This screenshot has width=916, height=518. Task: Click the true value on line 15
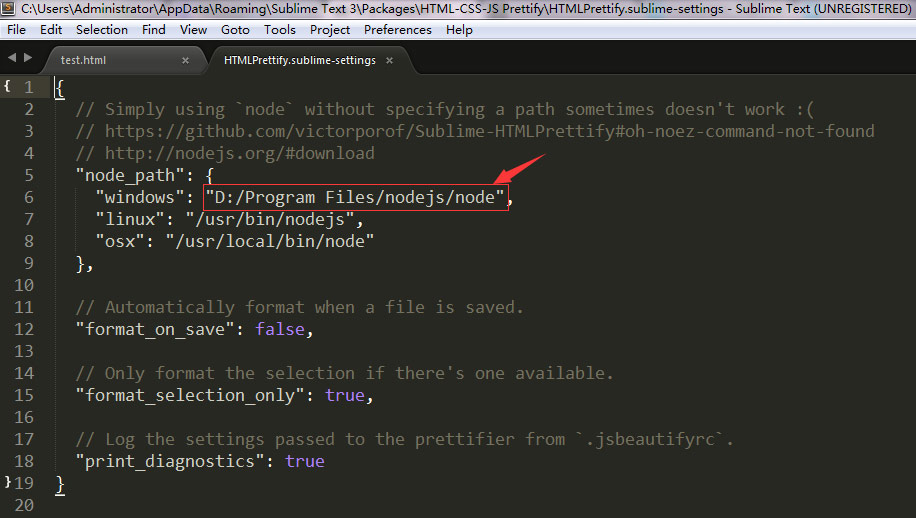(x=345, y=395)
